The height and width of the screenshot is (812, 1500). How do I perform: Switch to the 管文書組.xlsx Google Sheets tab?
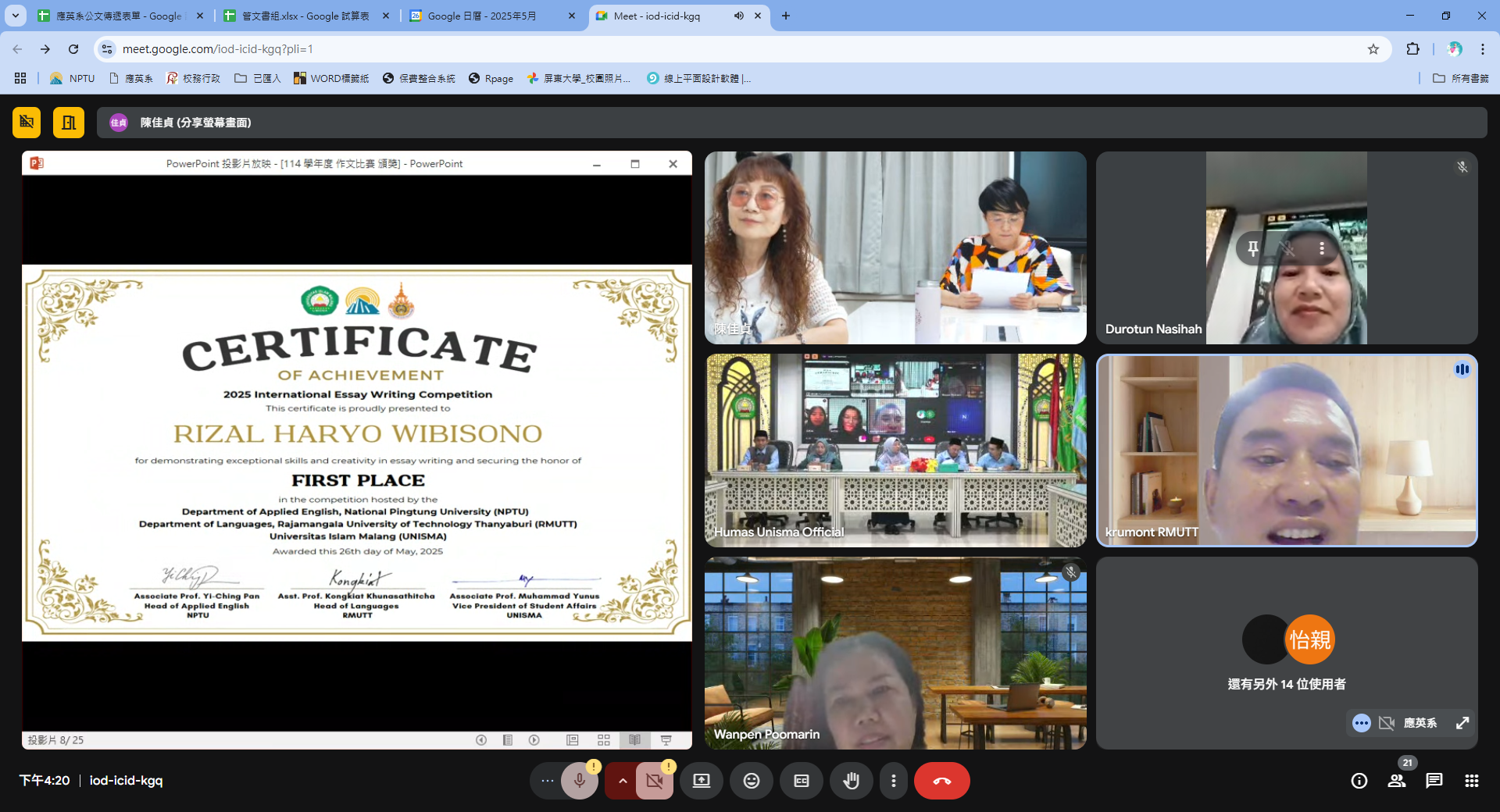click(x=306, y=16)
